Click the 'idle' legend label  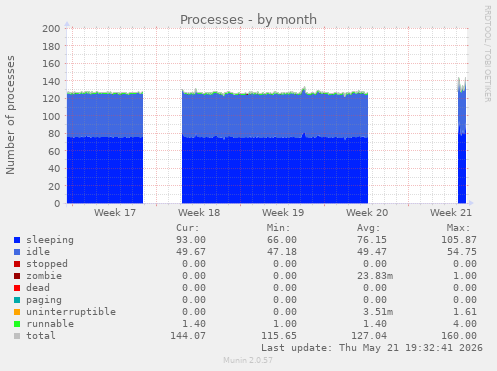click(x=38, y=252)
